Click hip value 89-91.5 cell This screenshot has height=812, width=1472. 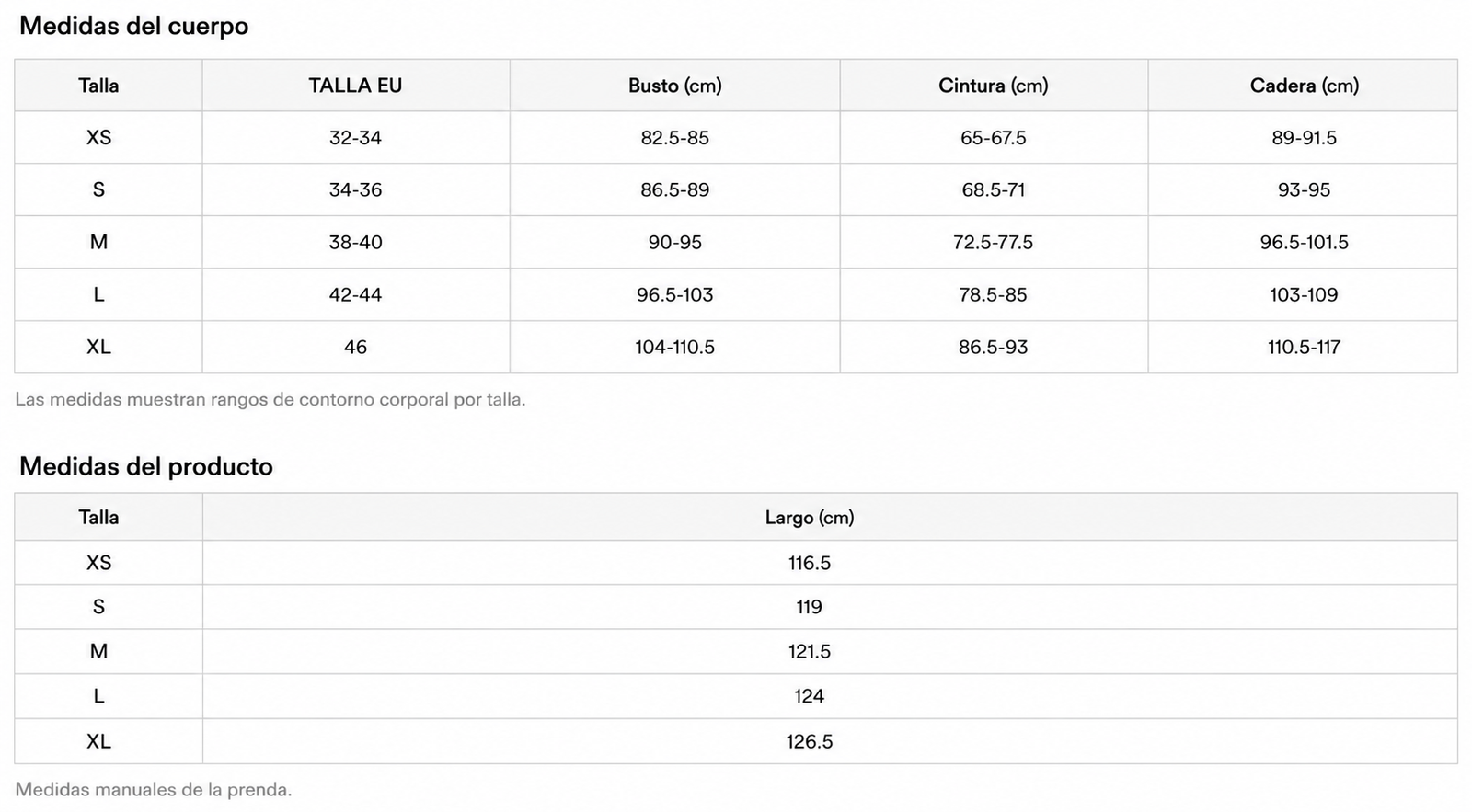[1304, 138]
